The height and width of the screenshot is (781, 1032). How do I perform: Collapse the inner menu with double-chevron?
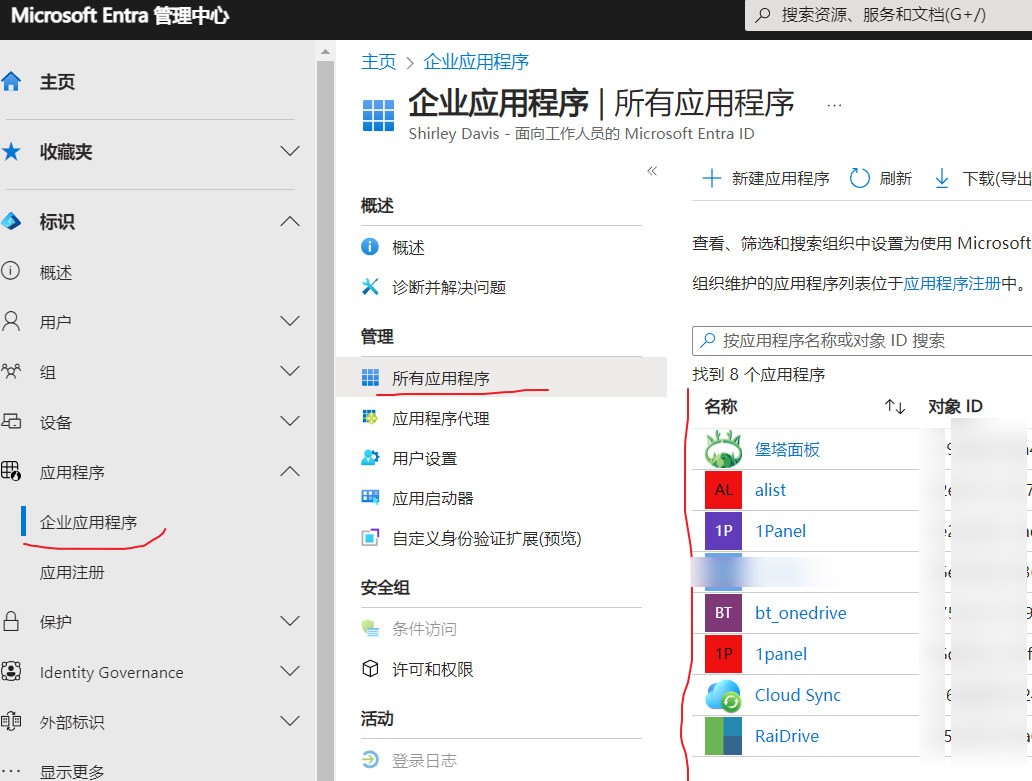[x=652, y=171]
